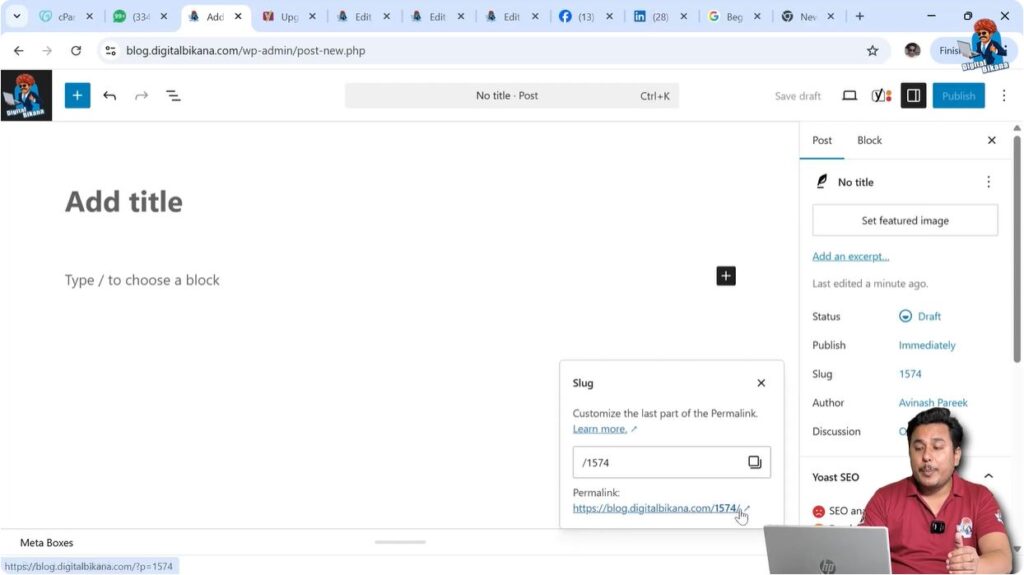Open the editor Options three-dot menu
Screen dimensions: 1024x575
coord(1004,96)
